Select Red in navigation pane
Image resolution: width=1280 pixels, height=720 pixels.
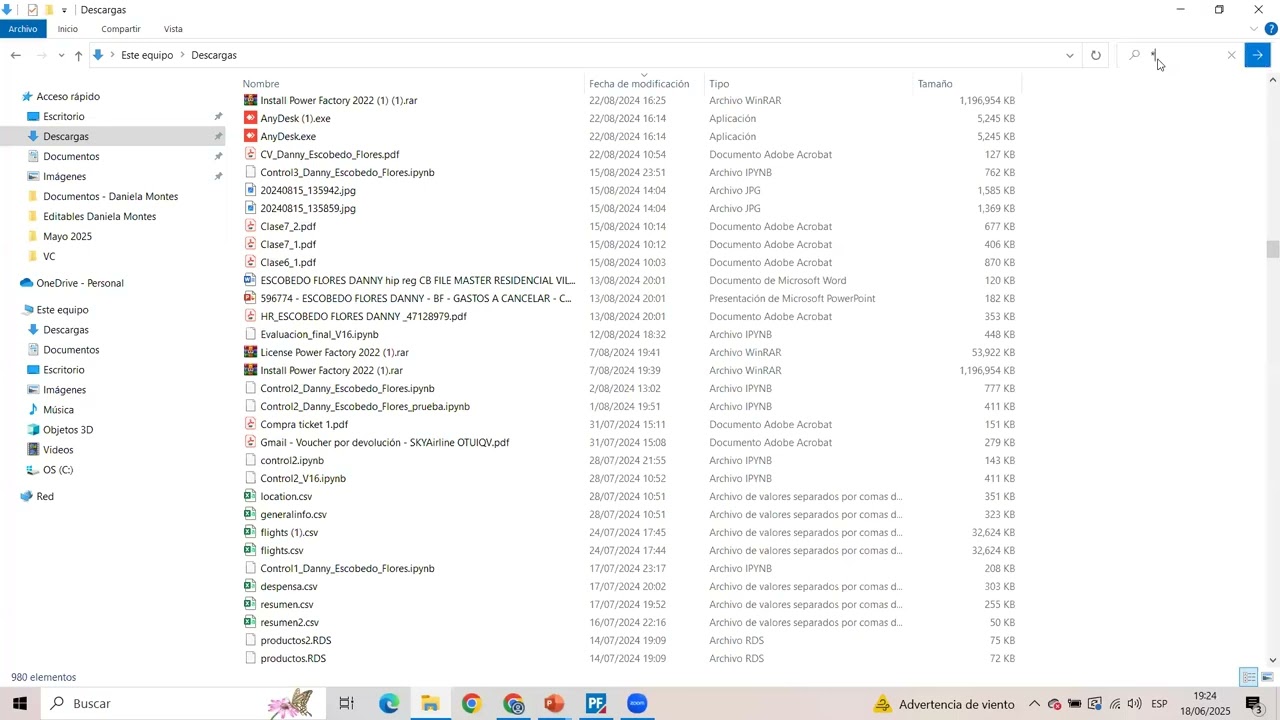pyautogui.click(x=45, y=497)
